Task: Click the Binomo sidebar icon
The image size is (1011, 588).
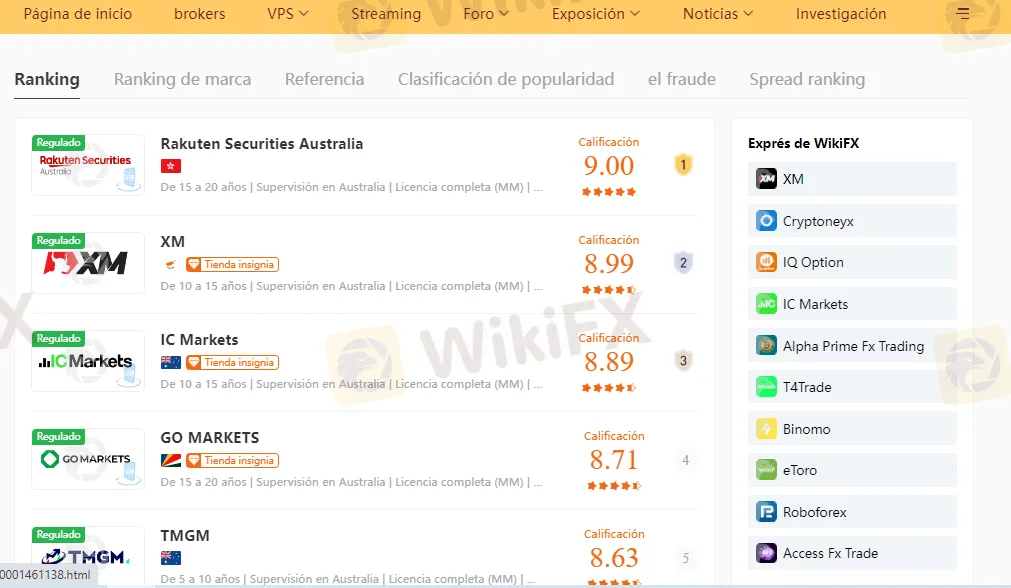Action: click(766, 429)
